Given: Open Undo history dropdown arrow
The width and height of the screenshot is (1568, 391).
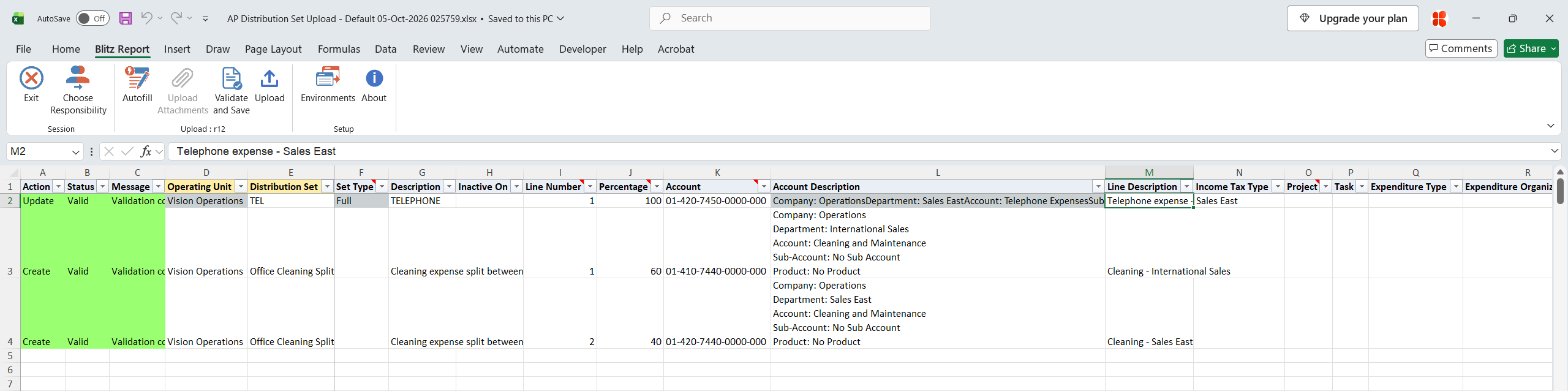Looking at the screenshot, I should pyautogui.click(x=160, y=18).
